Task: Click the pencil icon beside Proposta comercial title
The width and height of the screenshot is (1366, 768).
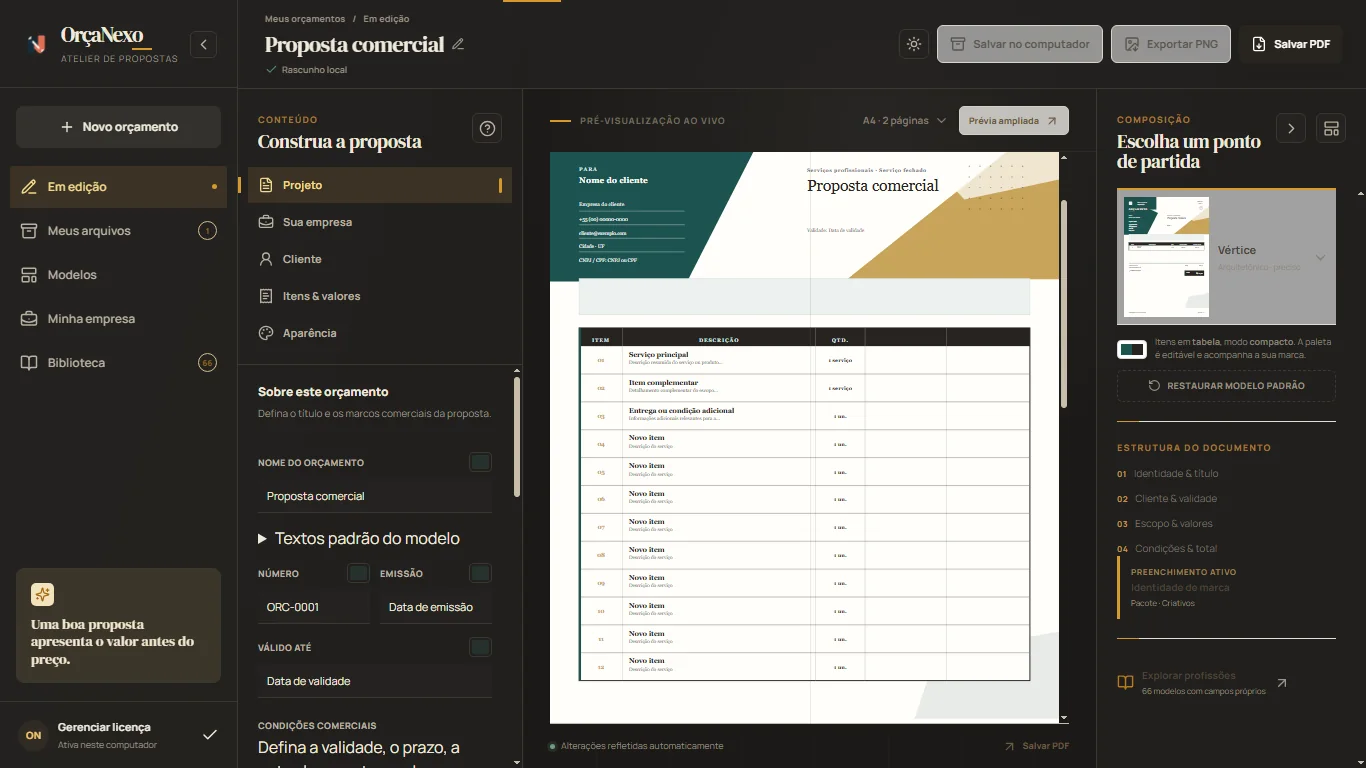Action: (458, 44)
